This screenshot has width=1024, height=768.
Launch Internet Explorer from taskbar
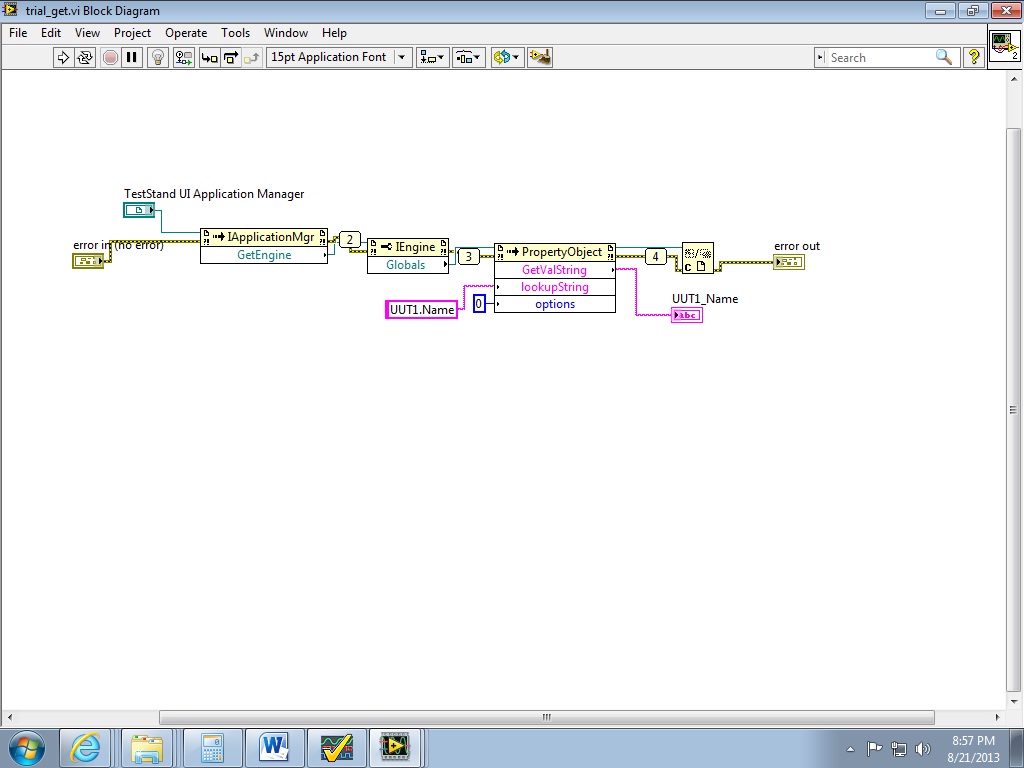point(86,748)
